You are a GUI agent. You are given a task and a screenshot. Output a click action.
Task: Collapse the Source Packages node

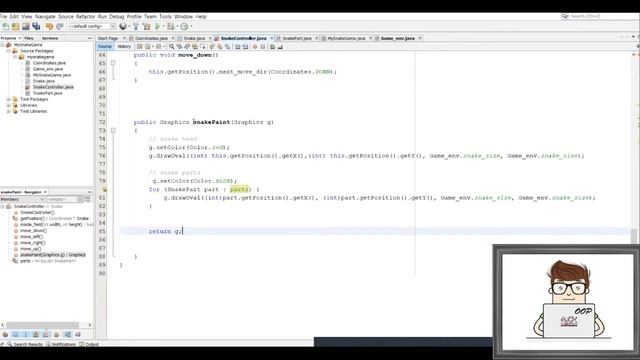point(9,51)
